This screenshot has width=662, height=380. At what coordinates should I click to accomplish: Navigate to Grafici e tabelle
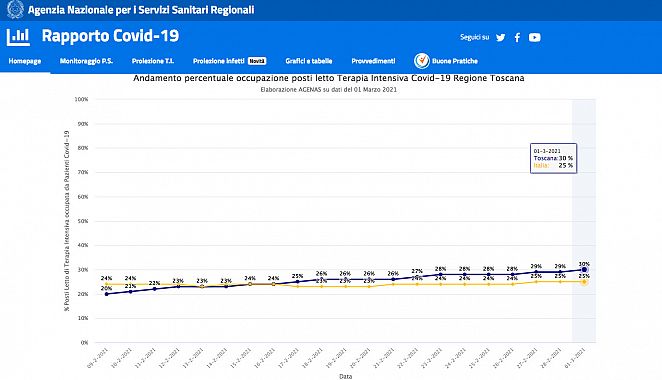point(309,61)
